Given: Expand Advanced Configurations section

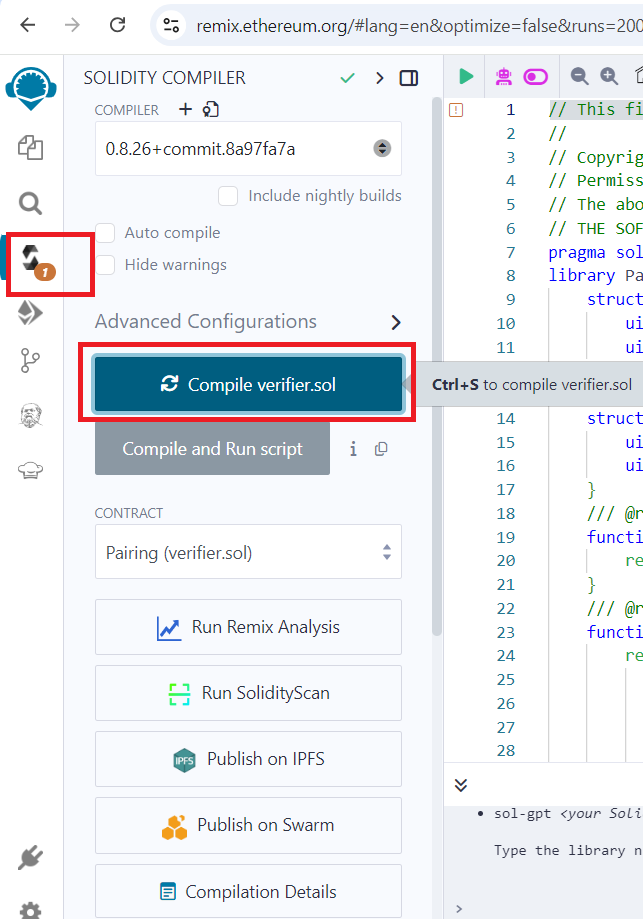Looking at the screenshot, I should click(x=248, y=322).
